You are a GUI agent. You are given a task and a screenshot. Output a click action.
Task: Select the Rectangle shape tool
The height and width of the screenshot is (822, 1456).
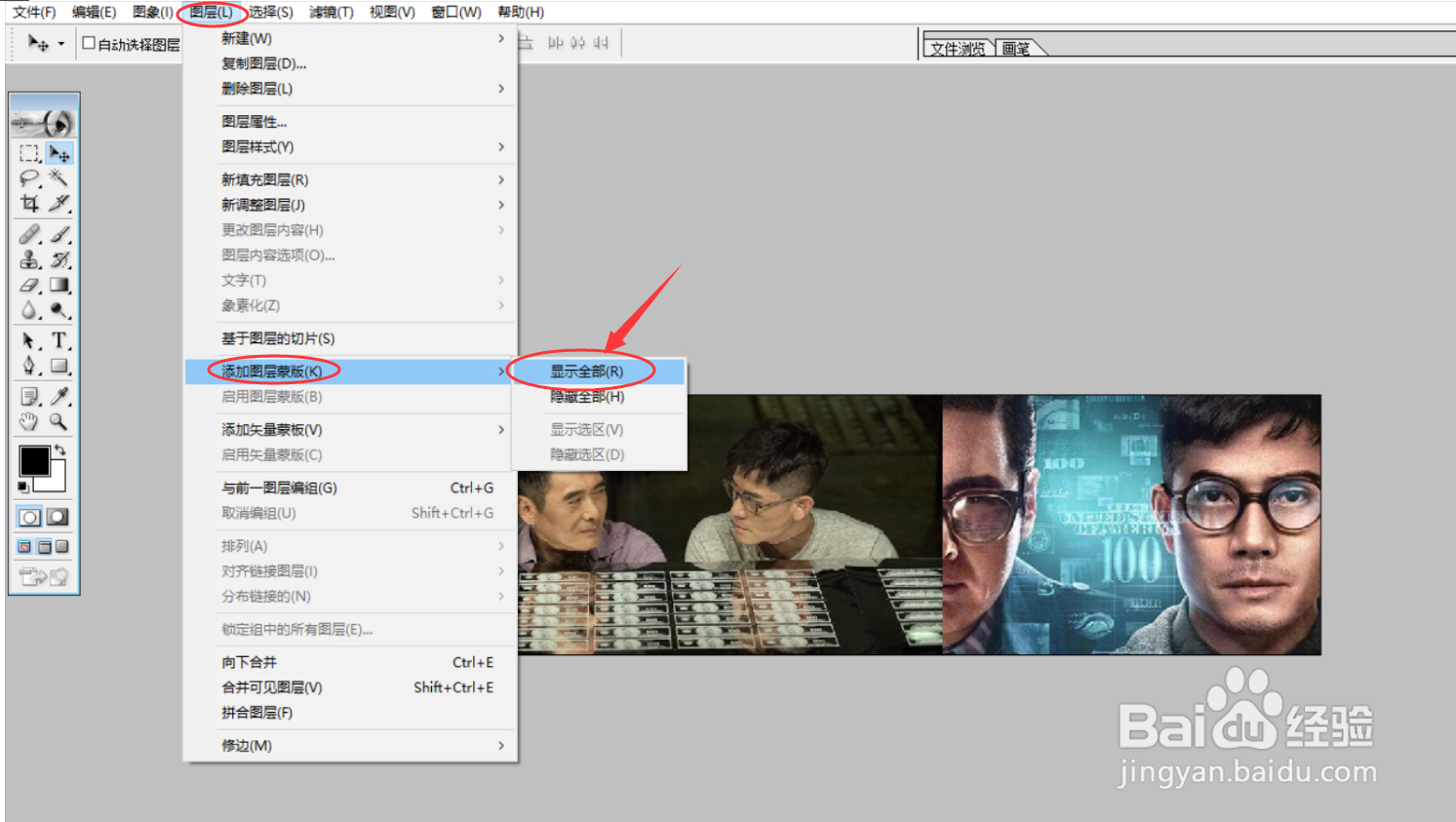click(x=59, y=367)
